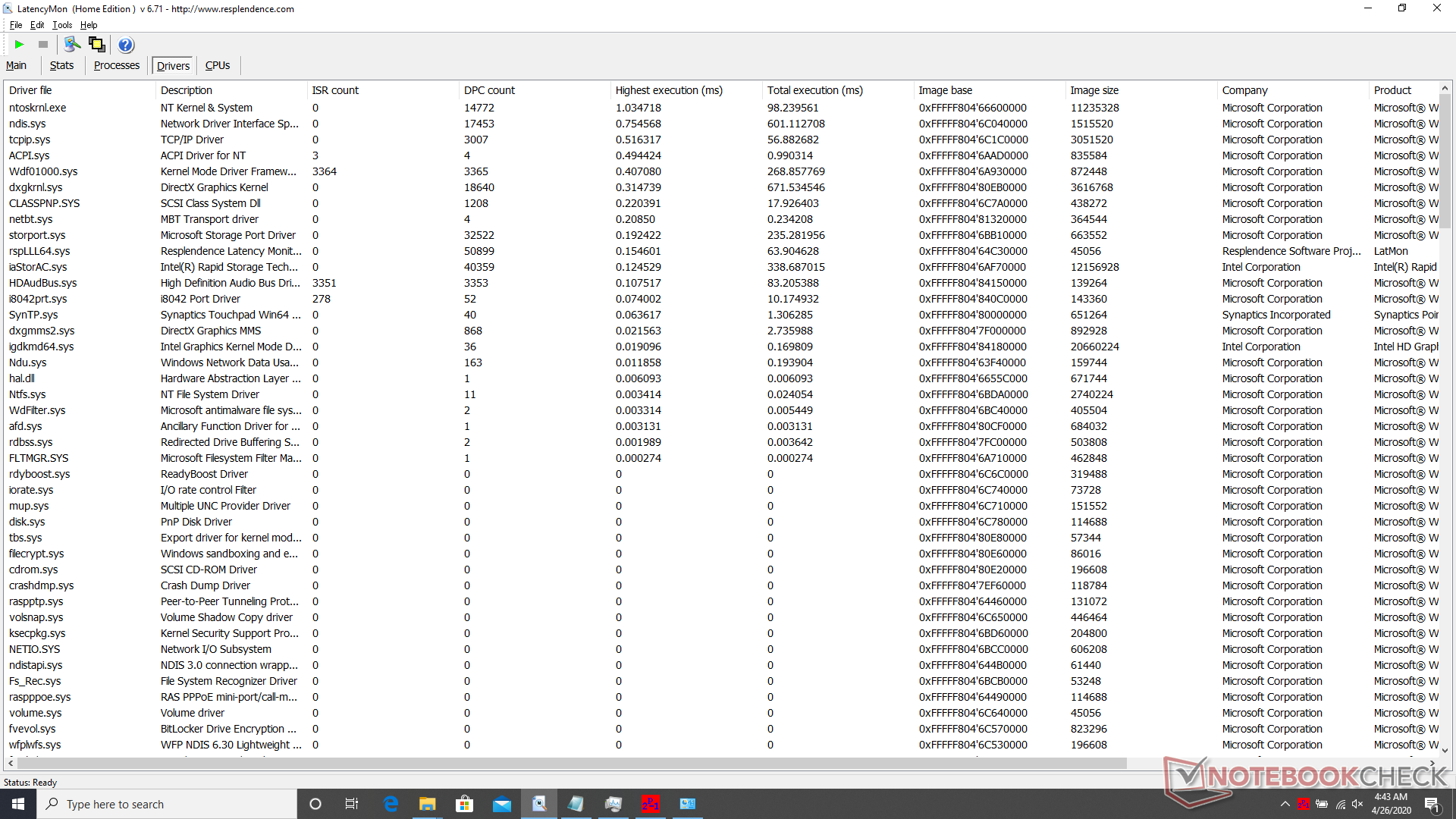Select the dxgkrnl.sys driver row
The width and height of the screenshot is (1456, 819).
36,187
